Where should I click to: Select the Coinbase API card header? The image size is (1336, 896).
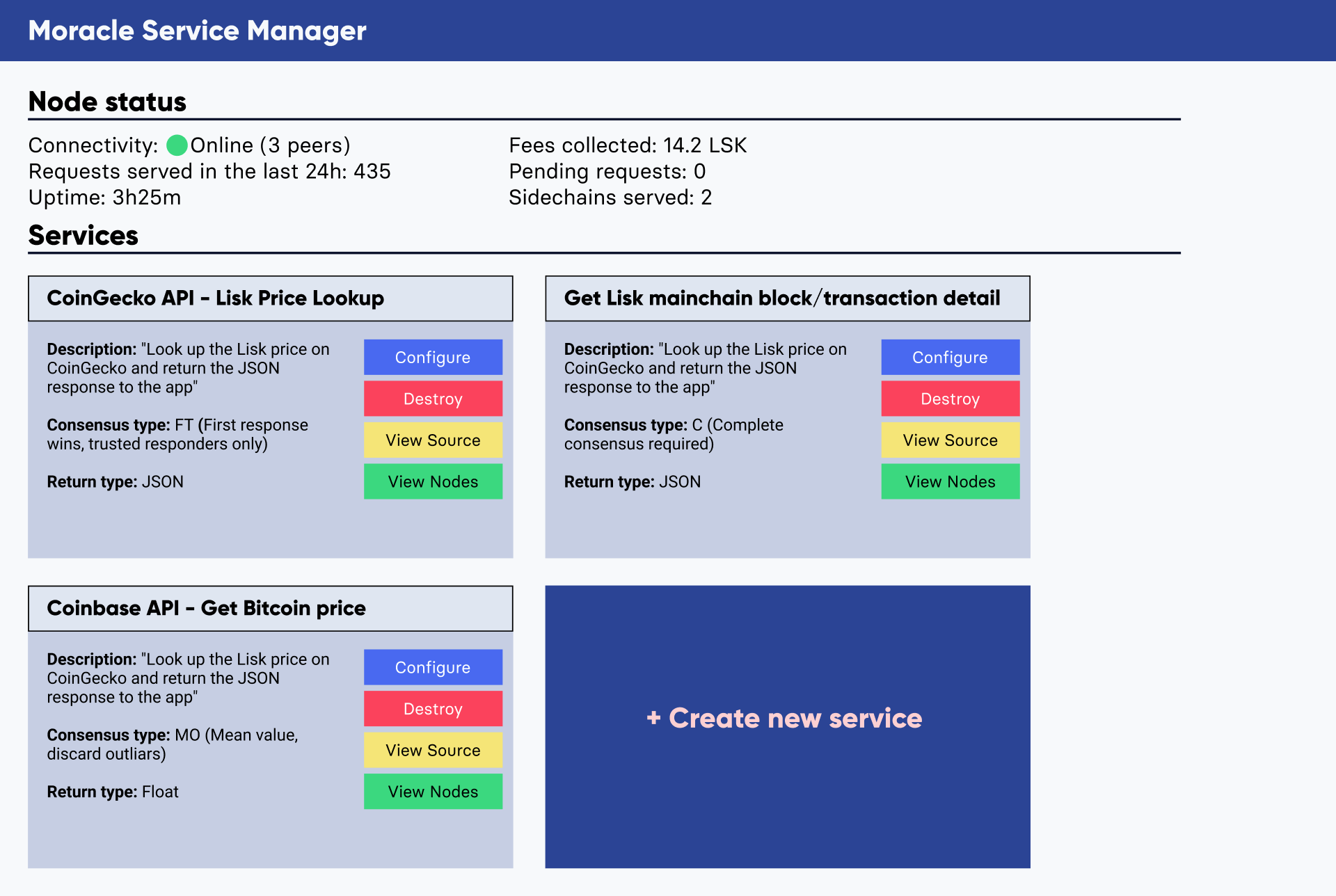(270, 609)
